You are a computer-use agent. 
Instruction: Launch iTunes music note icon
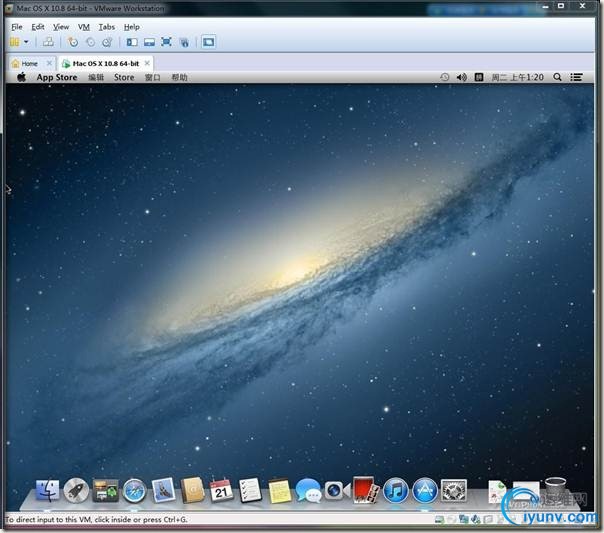point(396,490)
